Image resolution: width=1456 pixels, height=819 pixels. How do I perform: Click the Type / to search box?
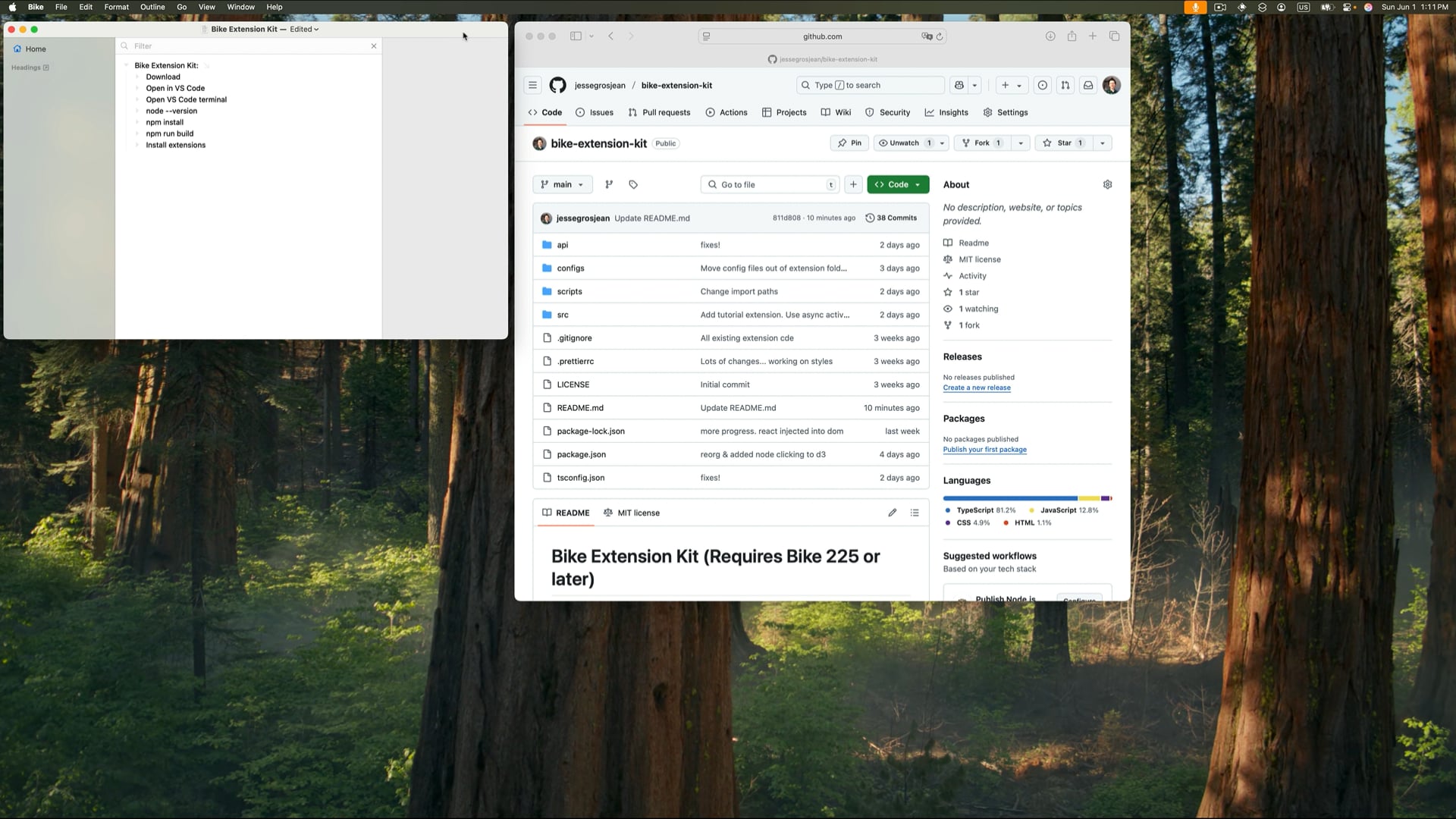(x=871, y=85)
